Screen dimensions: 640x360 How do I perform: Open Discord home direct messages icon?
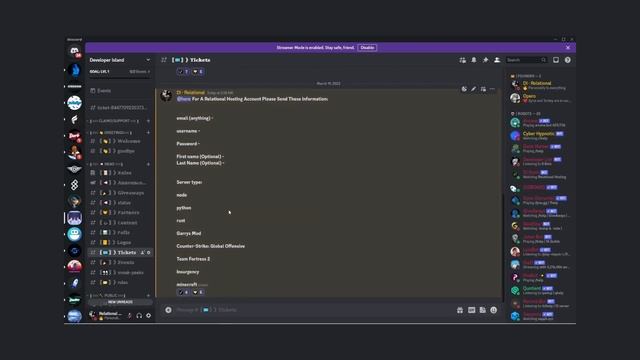coord(74,51)
